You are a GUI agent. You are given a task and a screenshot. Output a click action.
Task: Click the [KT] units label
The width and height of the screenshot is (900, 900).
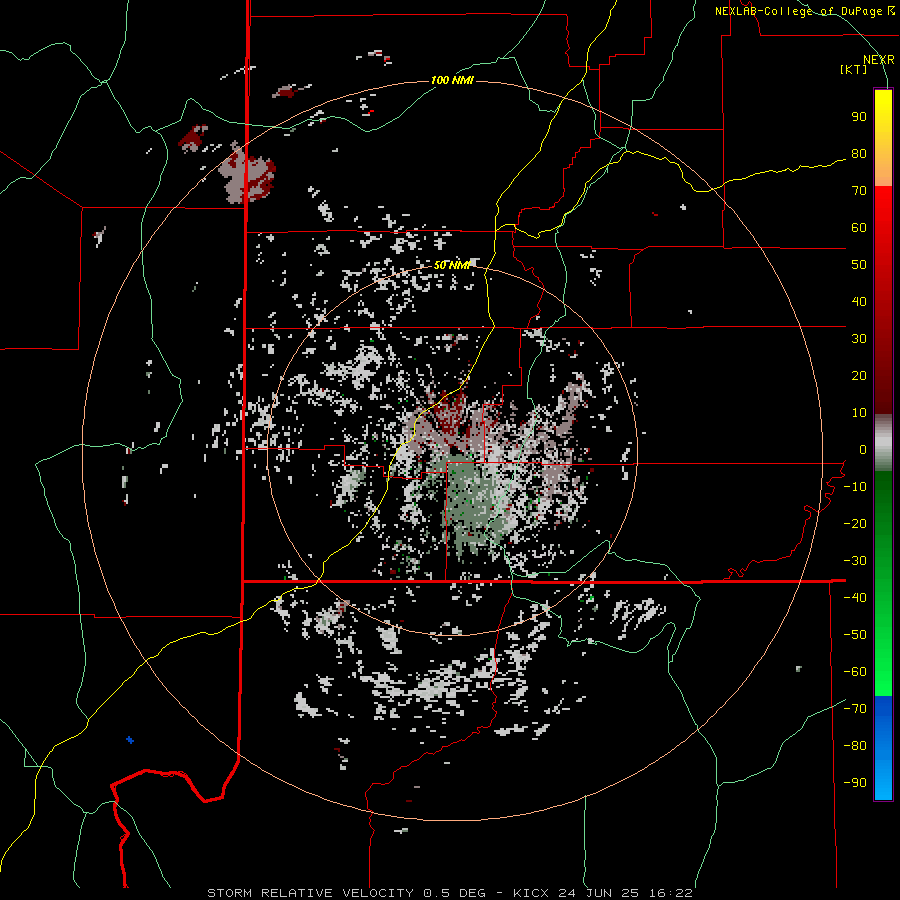(x=853, y=69)
